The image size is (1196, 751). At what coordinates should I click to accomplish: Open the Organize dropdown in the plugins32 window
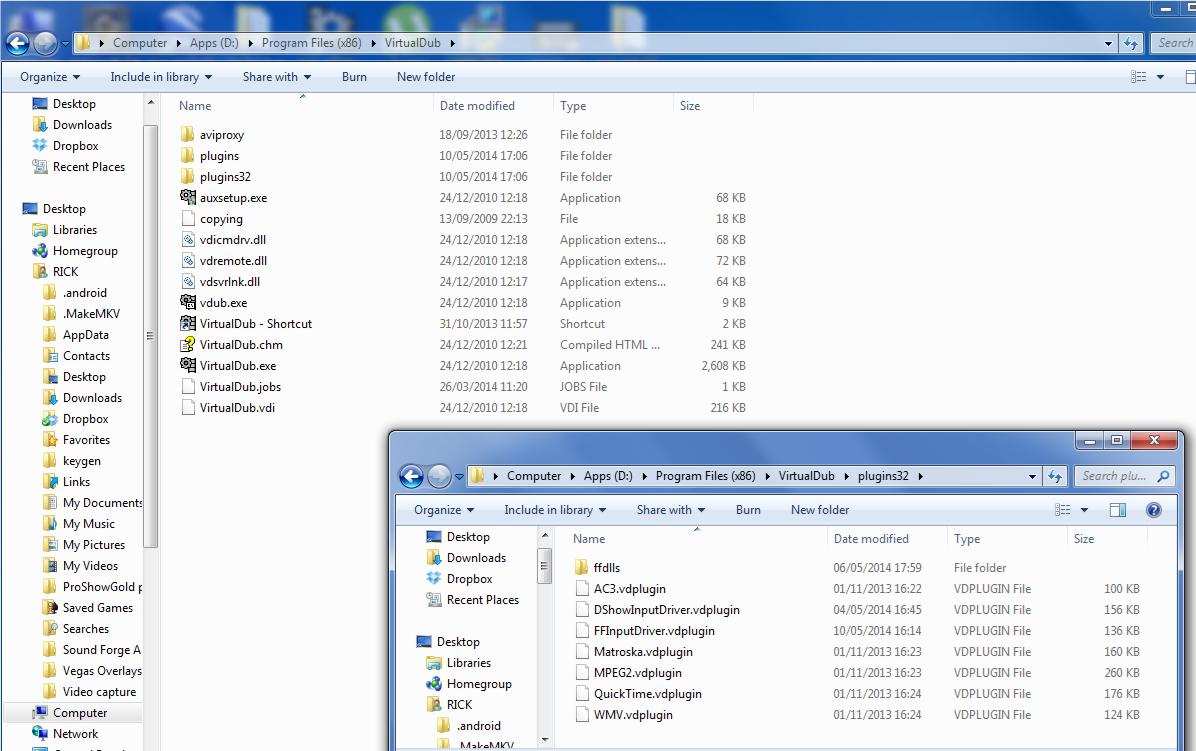coord(444,510)
